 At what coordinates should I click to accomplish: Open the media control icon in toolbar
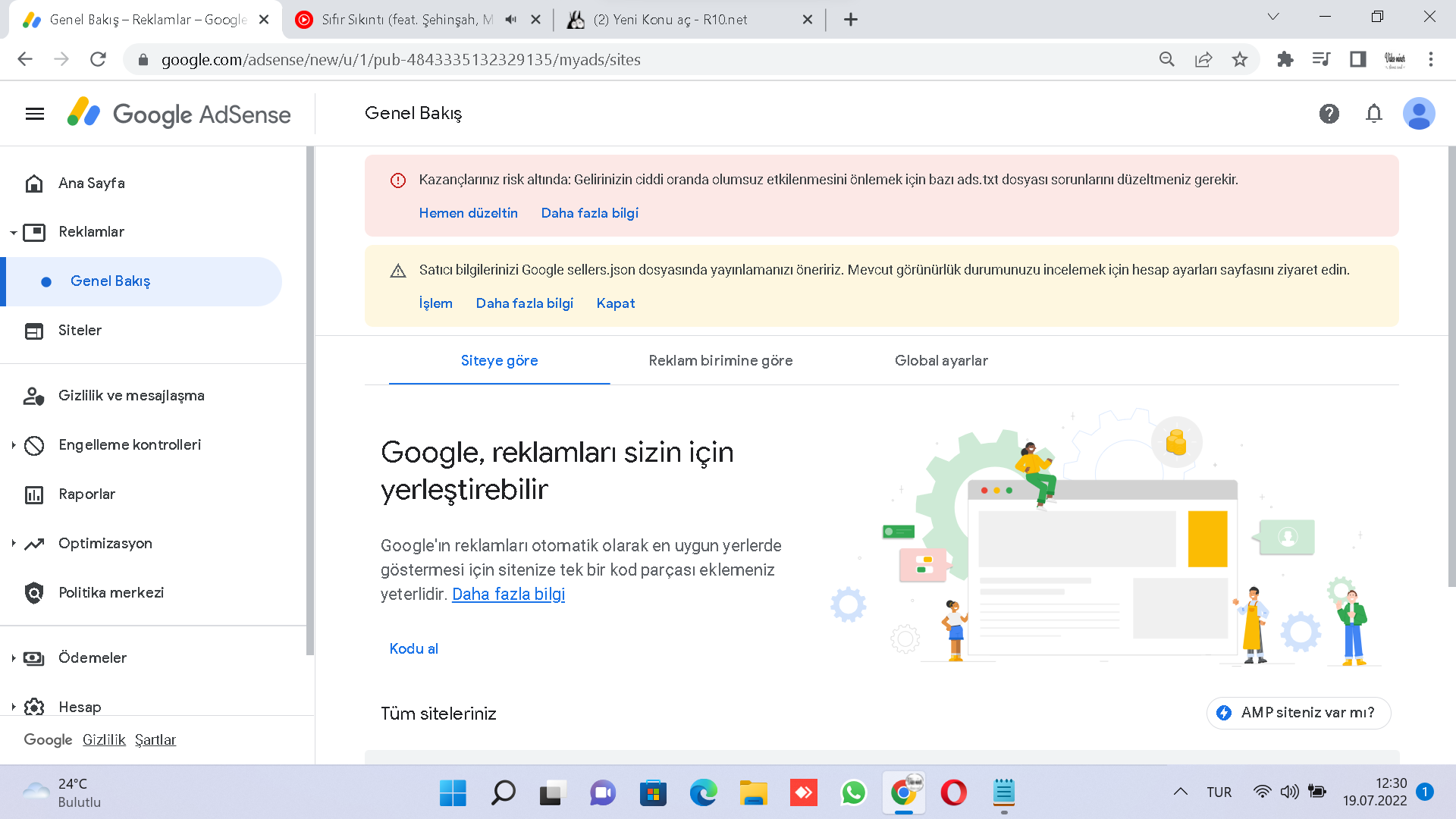[1321, 59]
